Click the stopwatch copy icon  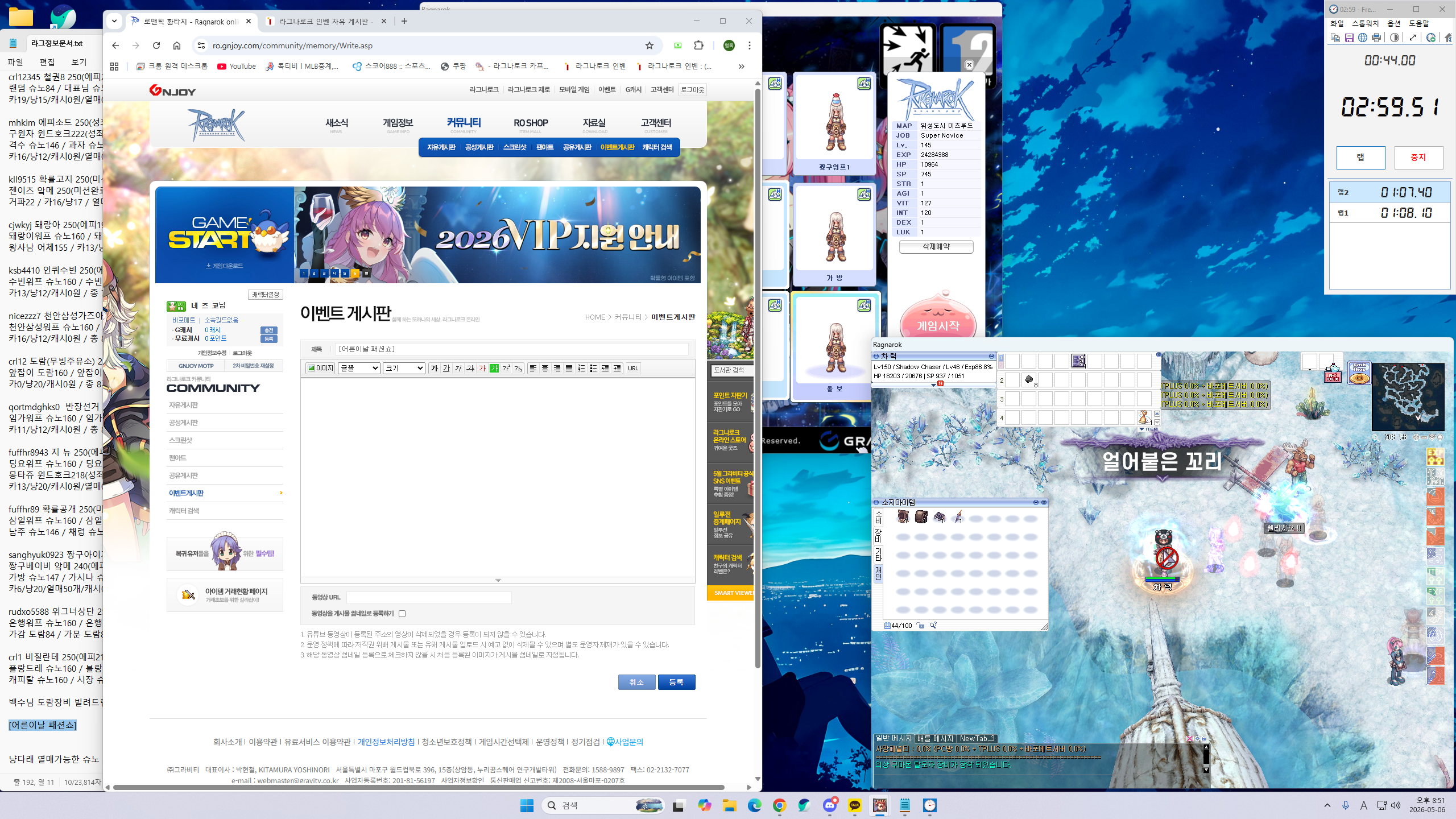pos(1335,38)
